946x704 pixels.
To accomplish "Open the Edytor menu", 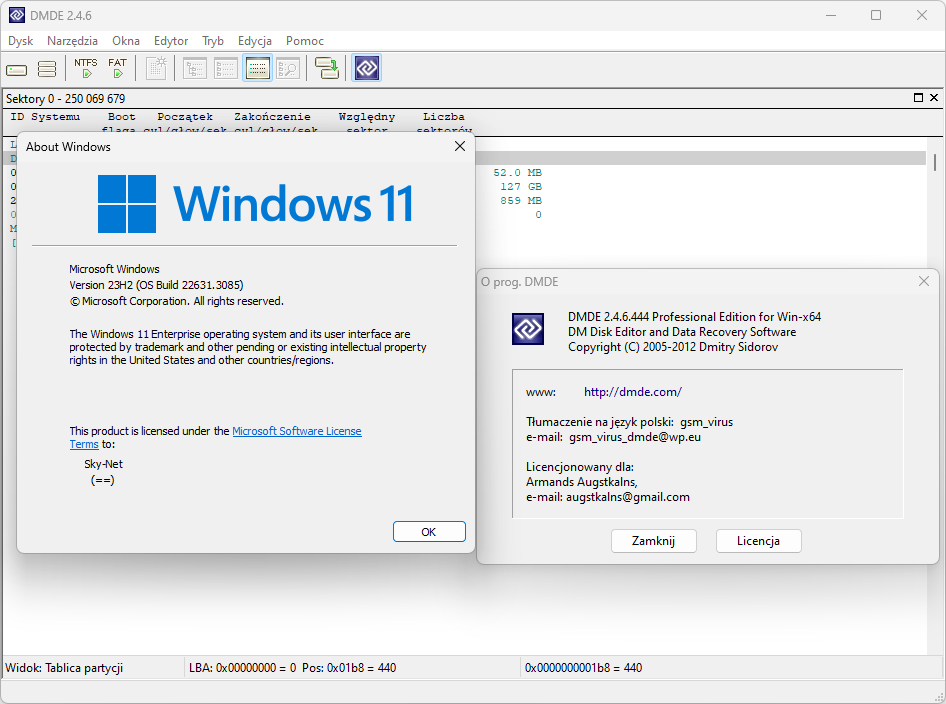I will (171, 41).
